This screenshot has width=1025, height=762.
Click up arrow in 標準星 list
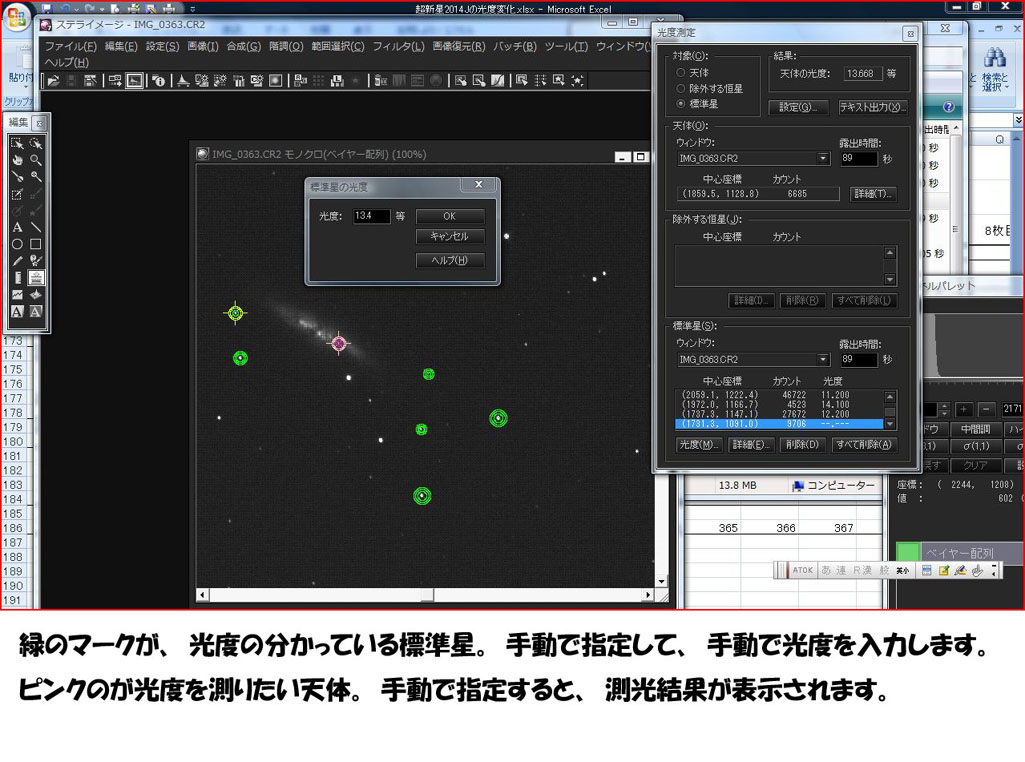click(x=890, y=397)
